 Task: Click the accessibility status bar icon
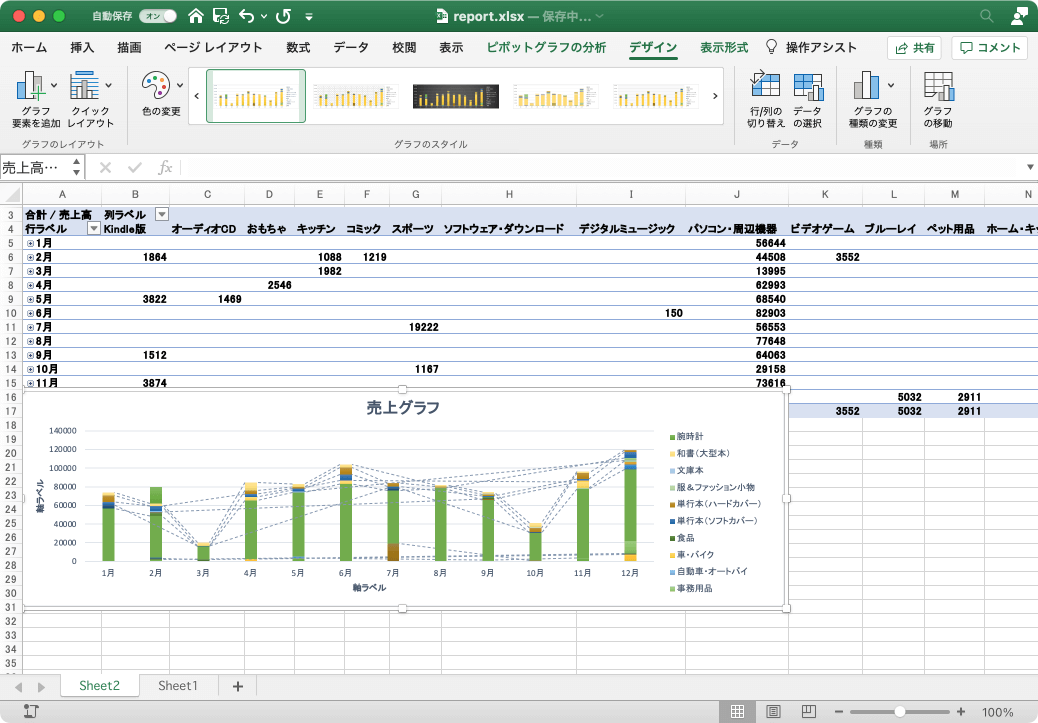[31, 712]
